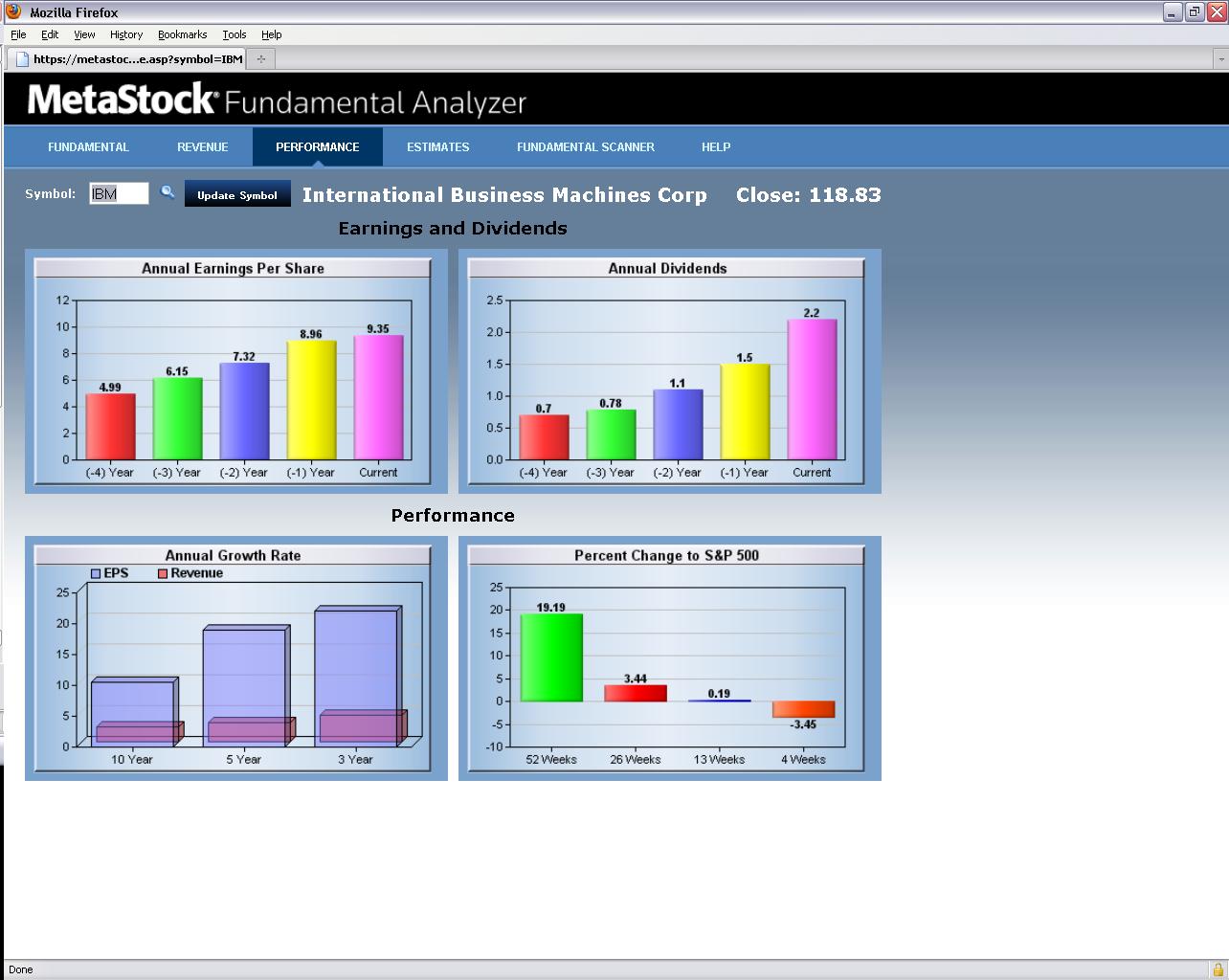Image resolution: width=1229 pixels, height=980 pixels.
Task: Click the Annual Dividends chart title
Action: (x=667, y=268)
